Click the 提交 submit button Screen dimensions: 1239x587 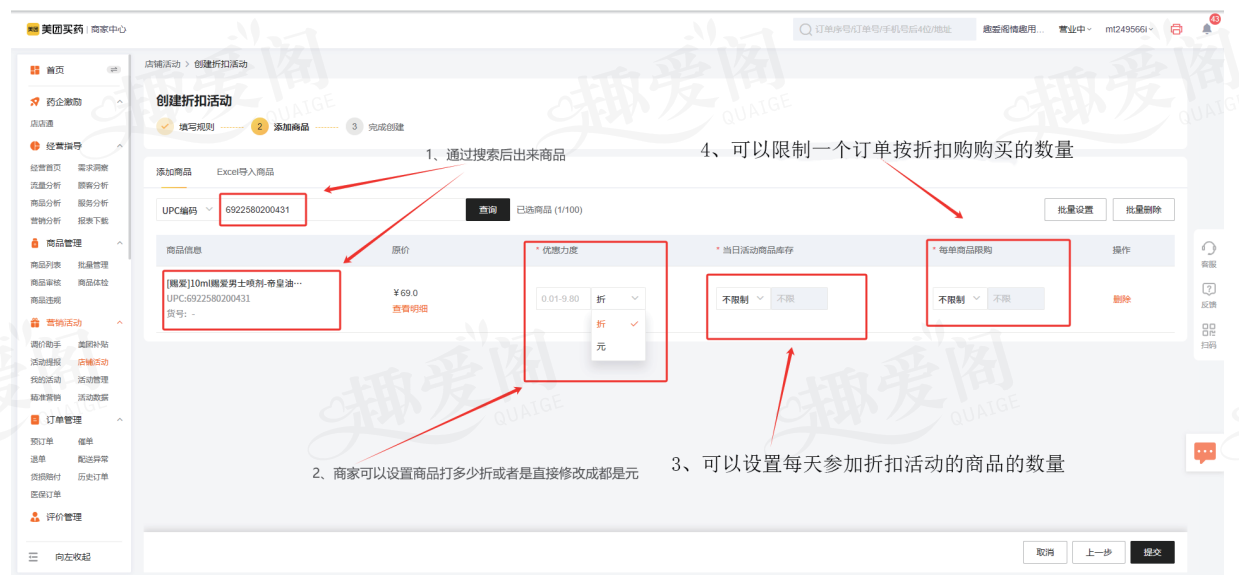coord(1152,552)
